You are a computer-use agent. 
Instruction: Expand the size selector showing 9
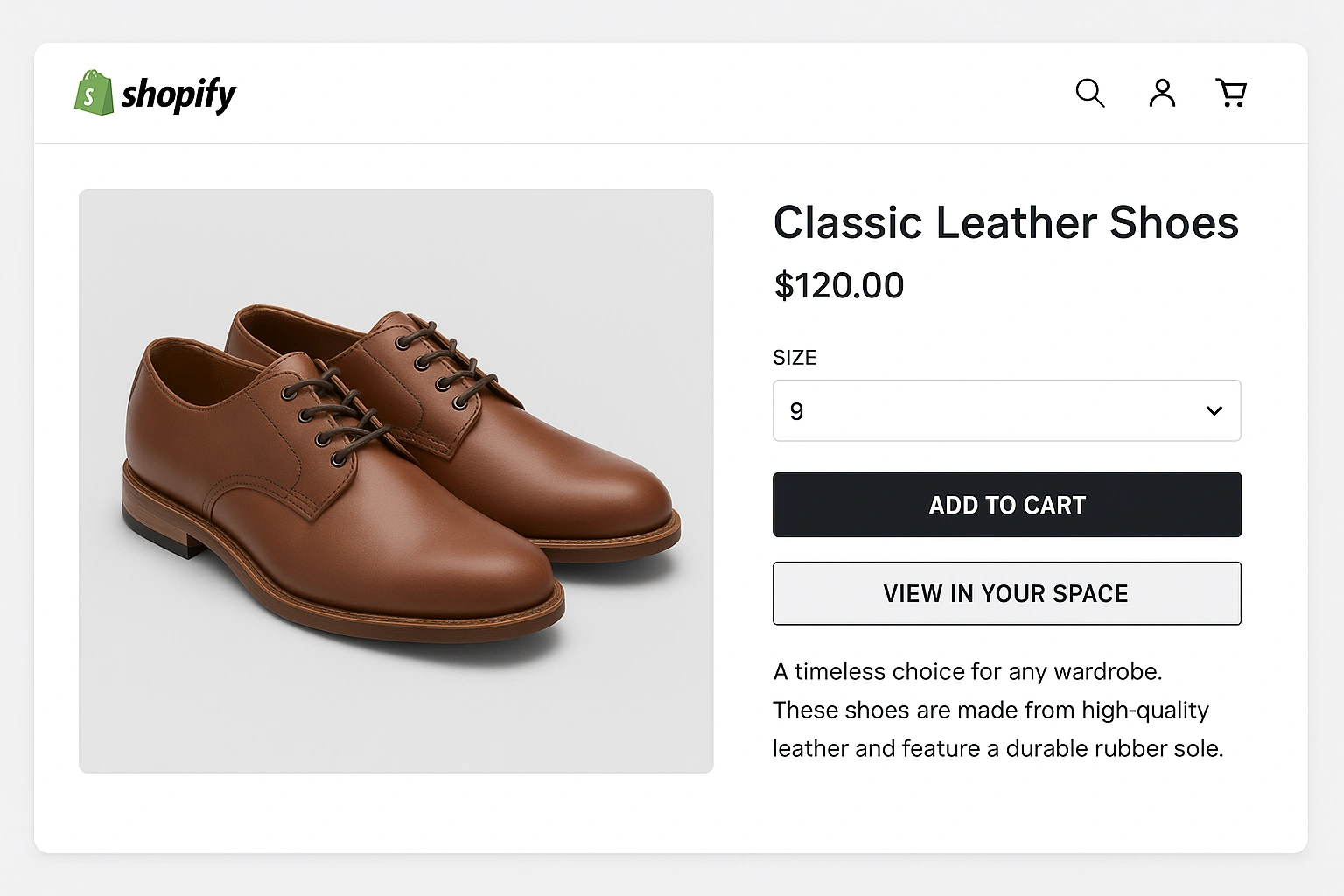[x=1006, y=410]
